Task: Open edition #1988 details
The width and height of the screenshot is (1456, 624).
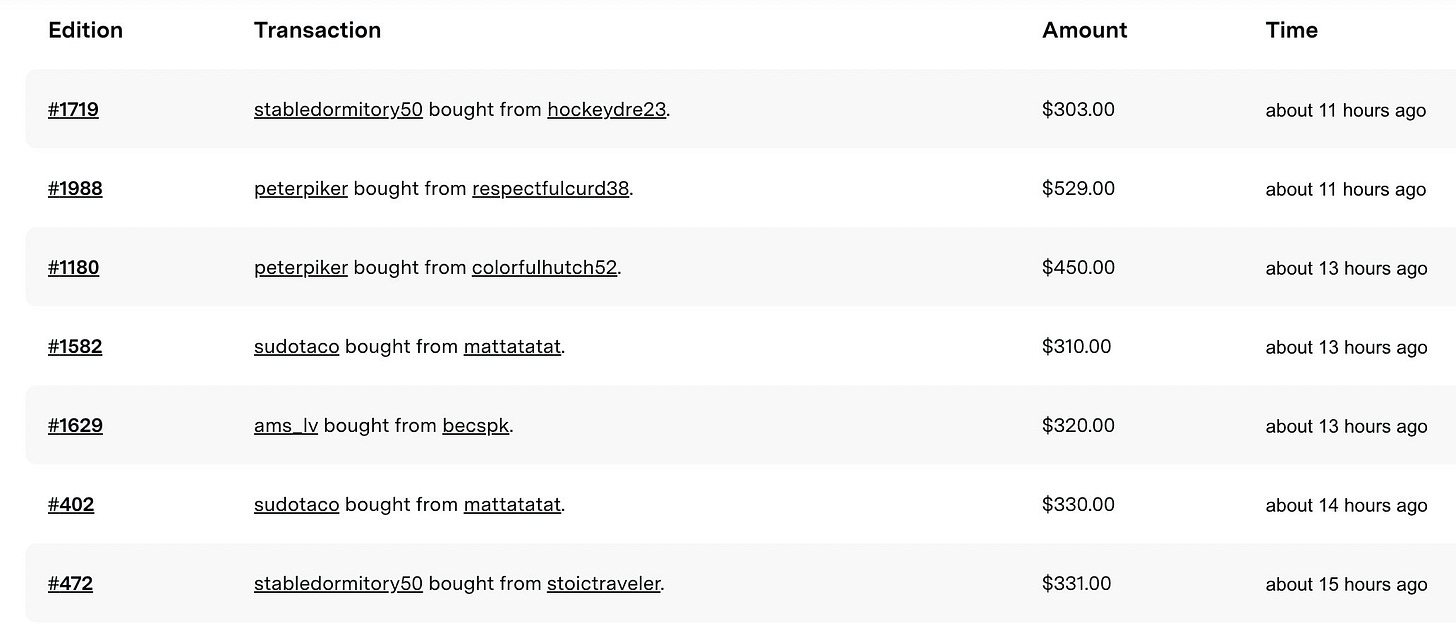Action: pyautogui.click(x=75, y=189)
